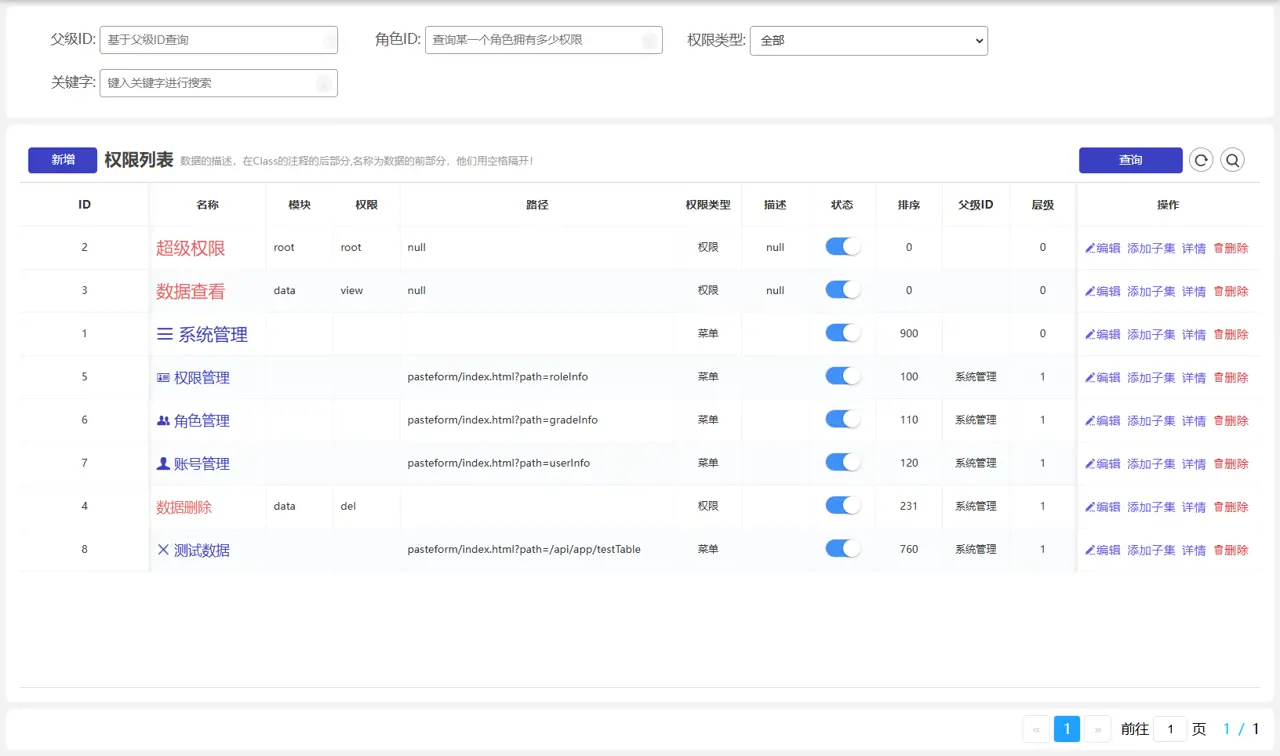Screen dimensions: 1280x756
Task: Click the 名称 column header
Action: pyautogui.click(x=208, y=204)
